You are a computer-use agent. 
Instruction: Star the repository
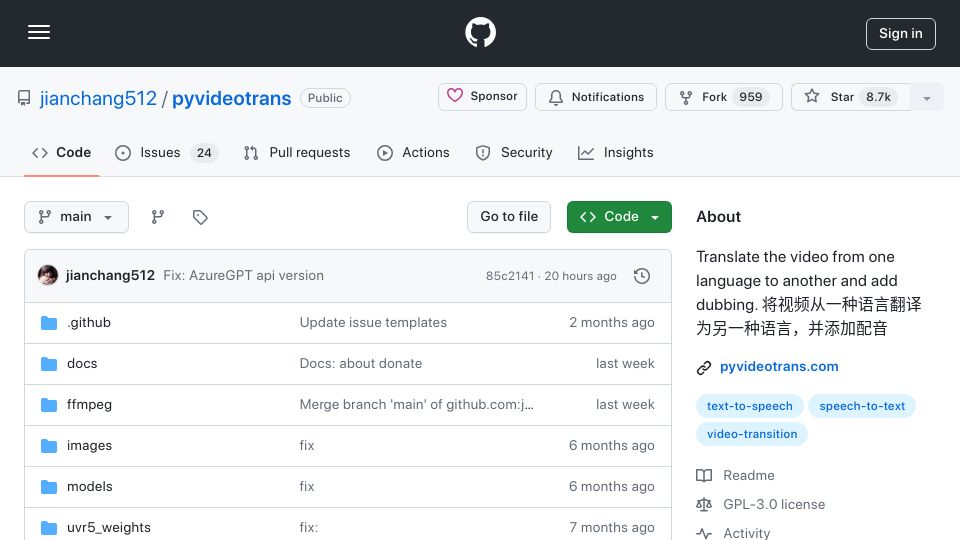coord(850,97)
